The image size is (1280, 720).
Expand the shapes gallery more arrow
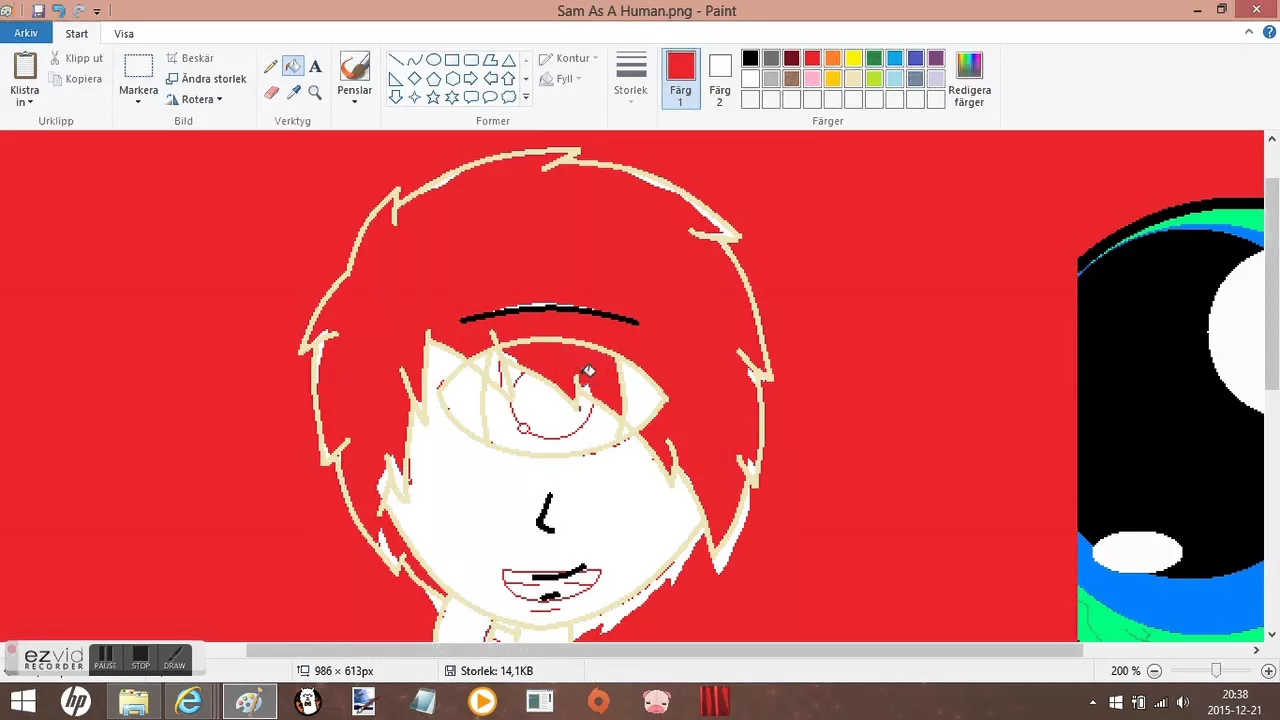pyautogui.click(x=526, y=97)
